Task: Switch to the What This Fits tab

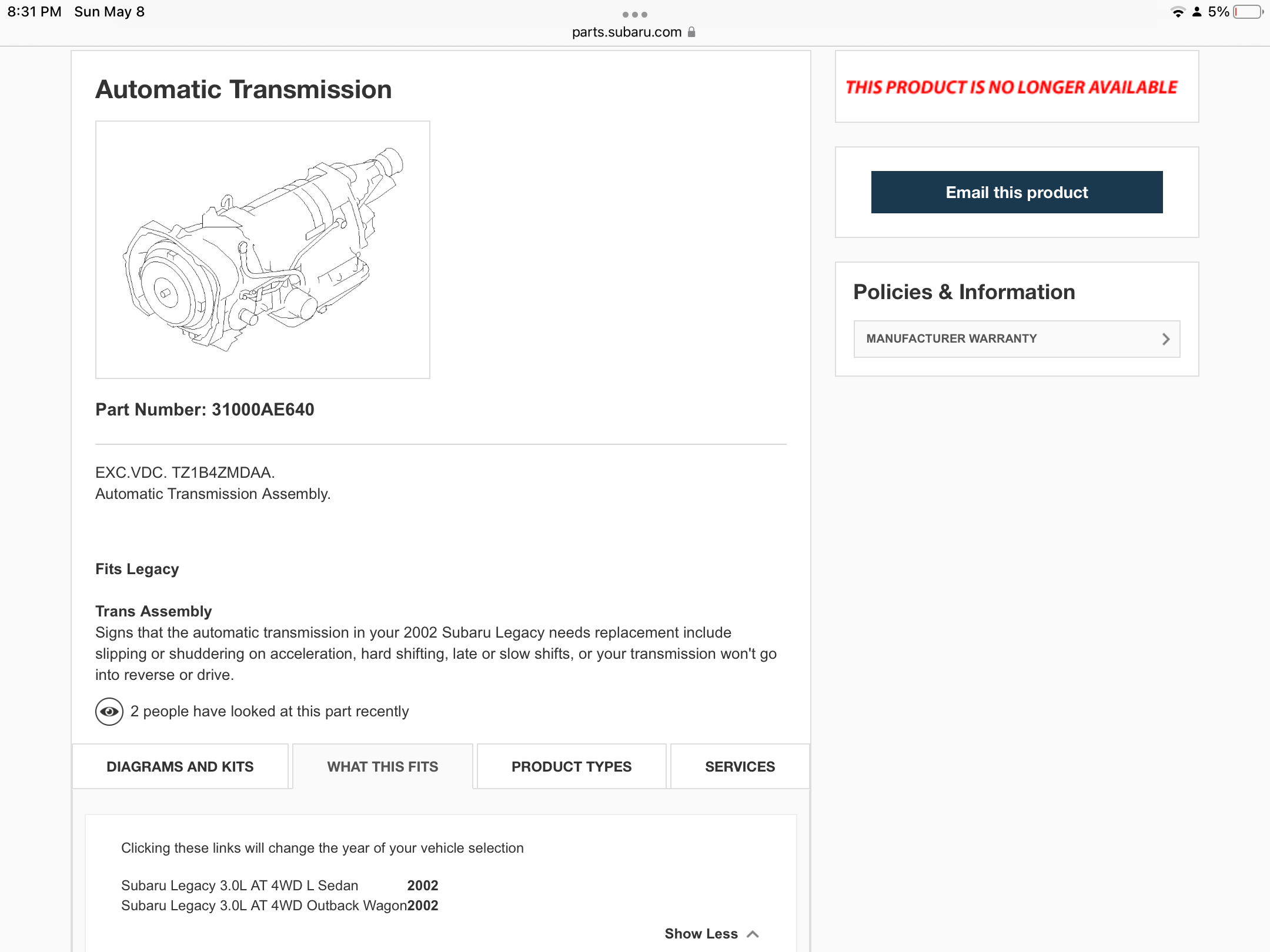Action: tap(383, 767)
